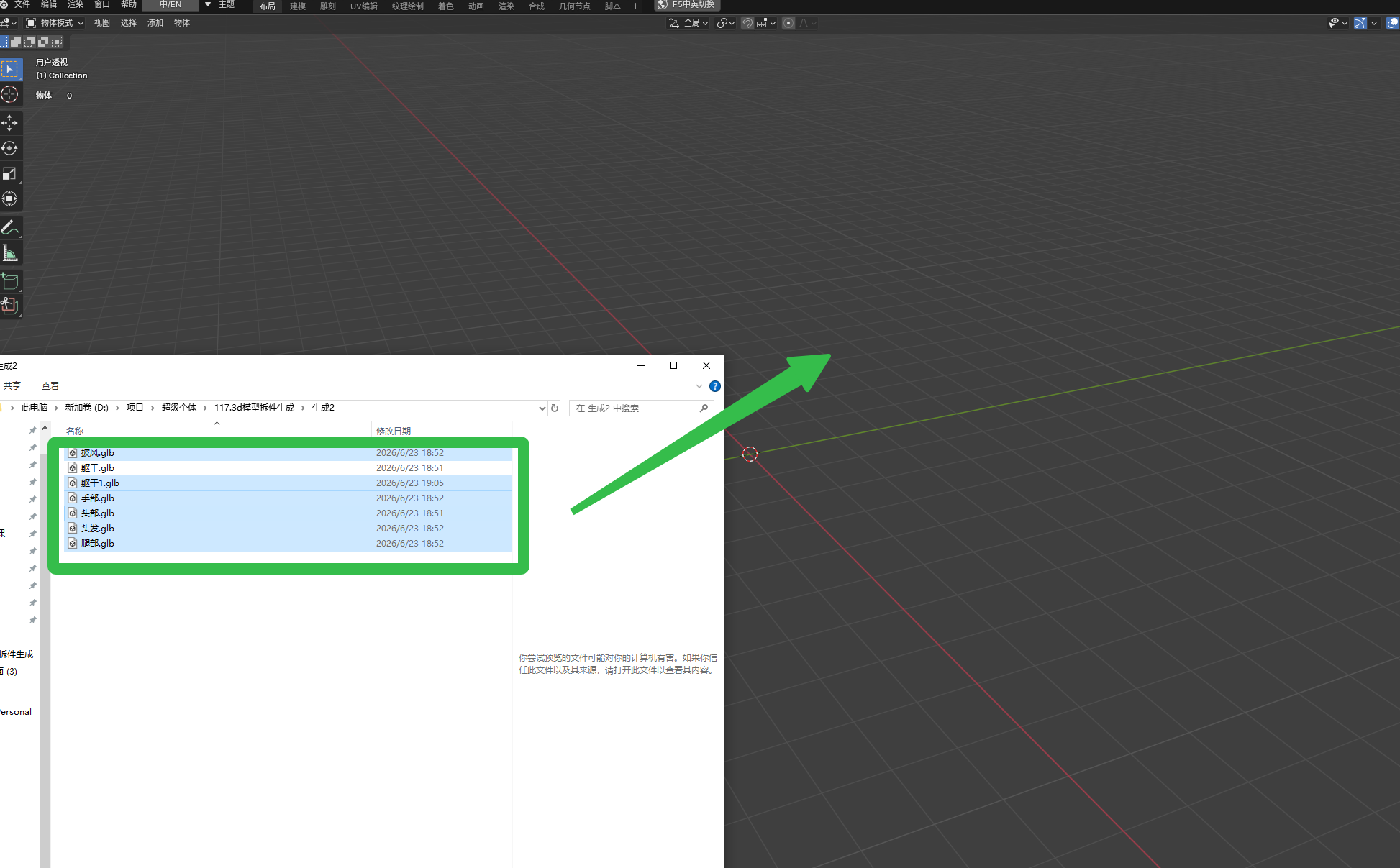Viewport: 1400px width, 868px height.
Task: Toggle proportional editing button
Action: [788, 23]
